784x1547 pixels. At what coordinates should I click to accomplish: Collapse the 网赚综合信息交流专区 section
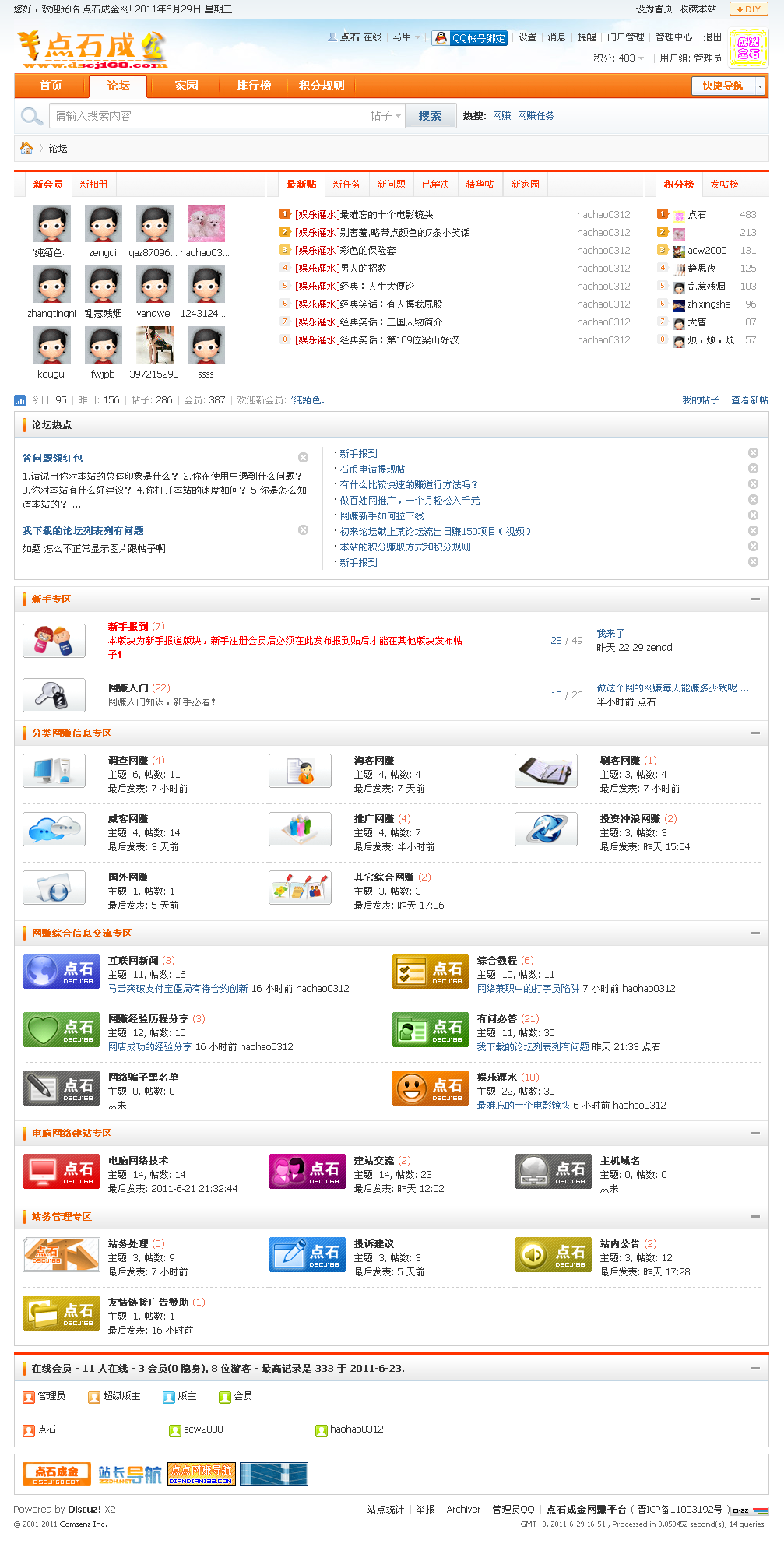point(755,933)
